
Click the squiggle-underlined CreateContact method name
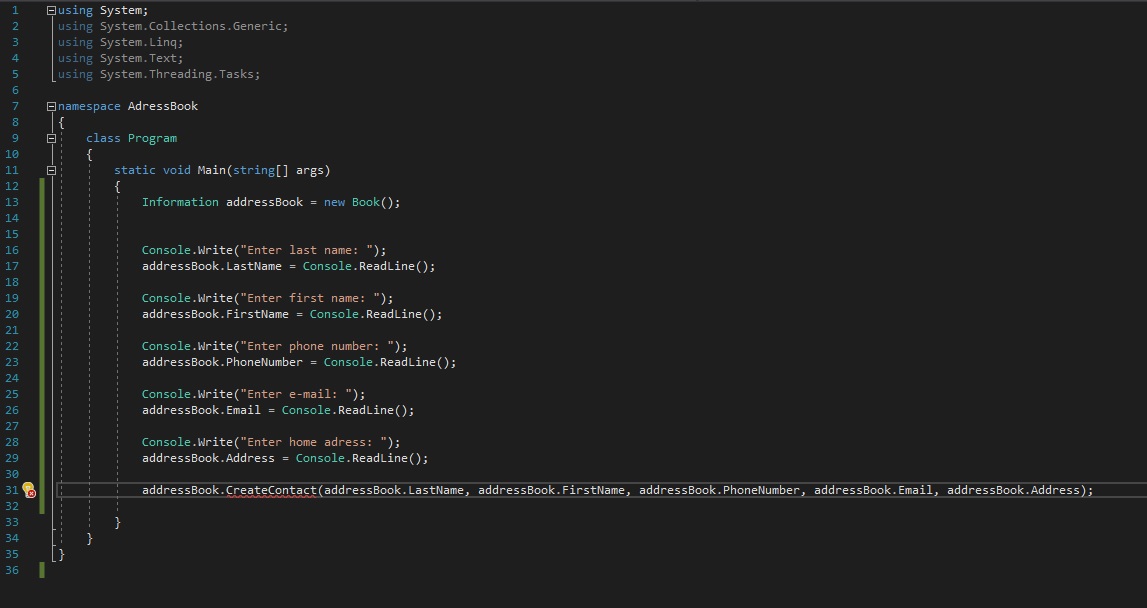coord(271,490)
